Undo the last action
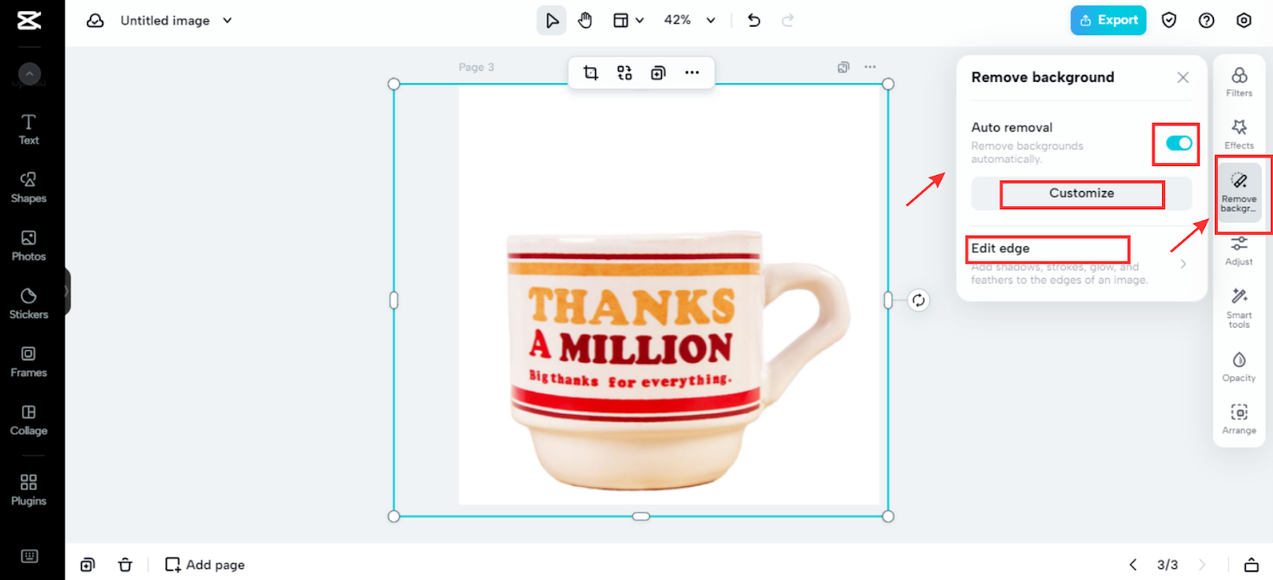The width and height of the screenshot is (1273, 580). tap(754, 20)
